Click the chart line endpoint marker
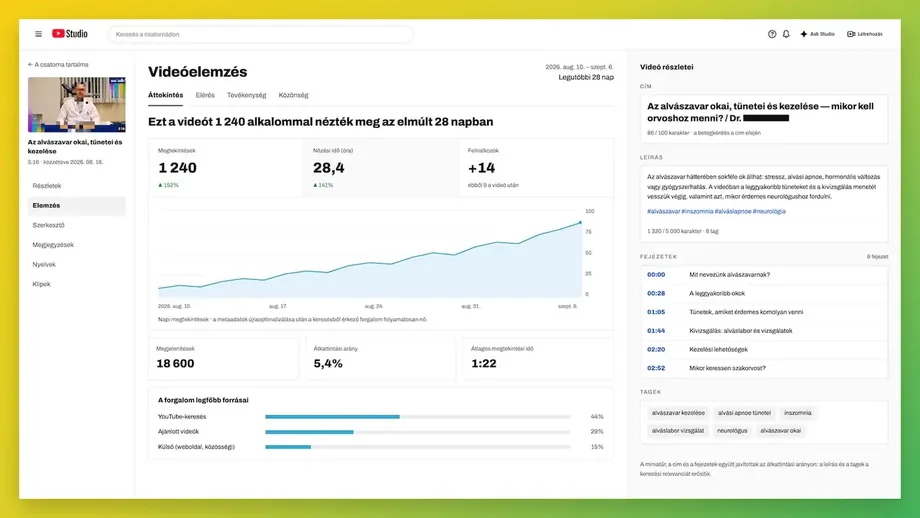Viewport: 920px width, 518px height. (x=580, y=222)
